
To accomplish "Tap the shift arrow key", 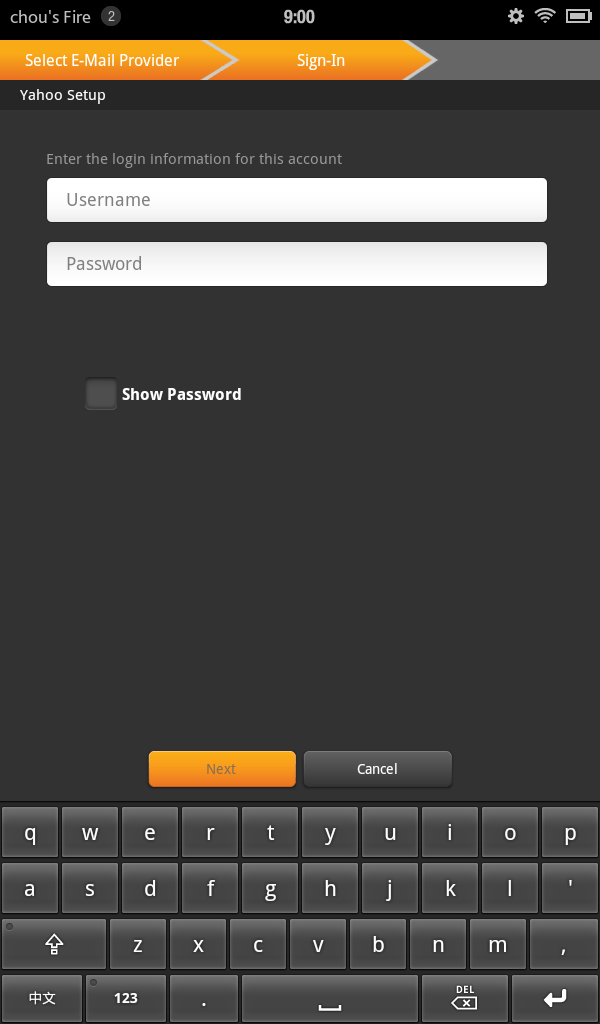I will [54, 944].
